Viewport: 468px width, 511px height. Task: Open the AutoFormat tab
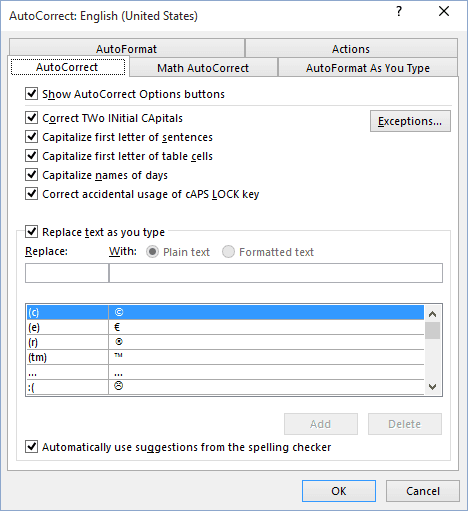click(x=127, y=49)
